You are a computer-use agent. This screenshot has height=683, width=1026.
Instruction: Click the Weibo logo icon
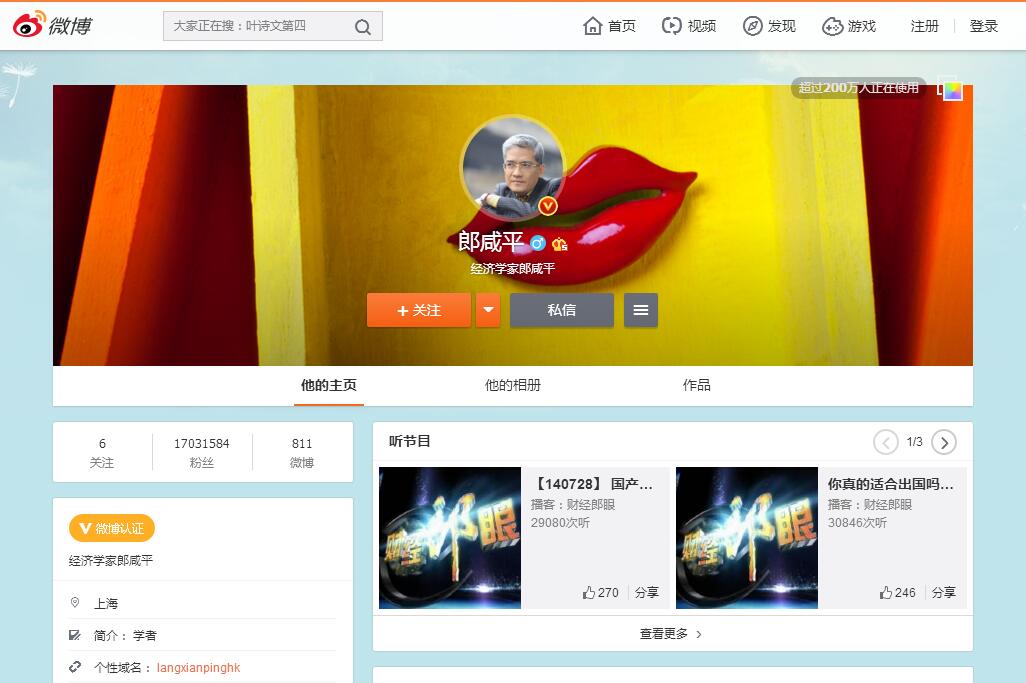pyautogui.click(x=29, y=25)
